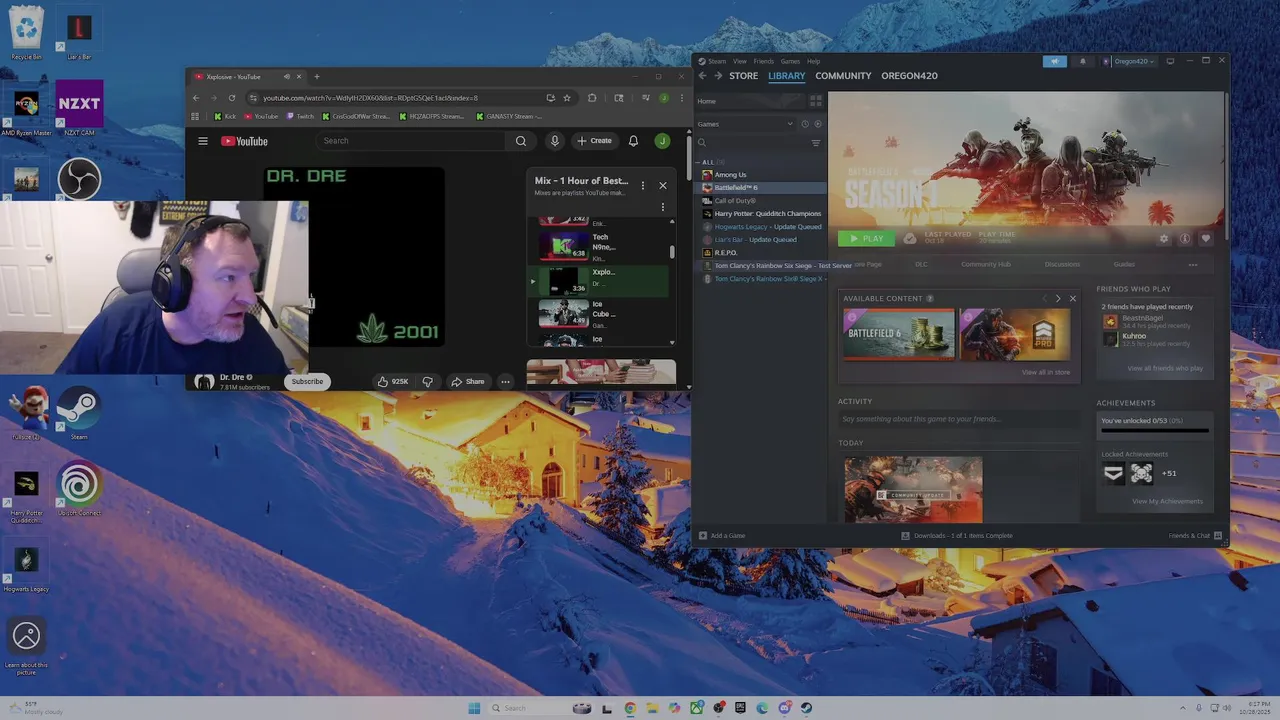Open Windows Start menu
The width and height of the screenshot is (1280, 720).
pos(474,708)
